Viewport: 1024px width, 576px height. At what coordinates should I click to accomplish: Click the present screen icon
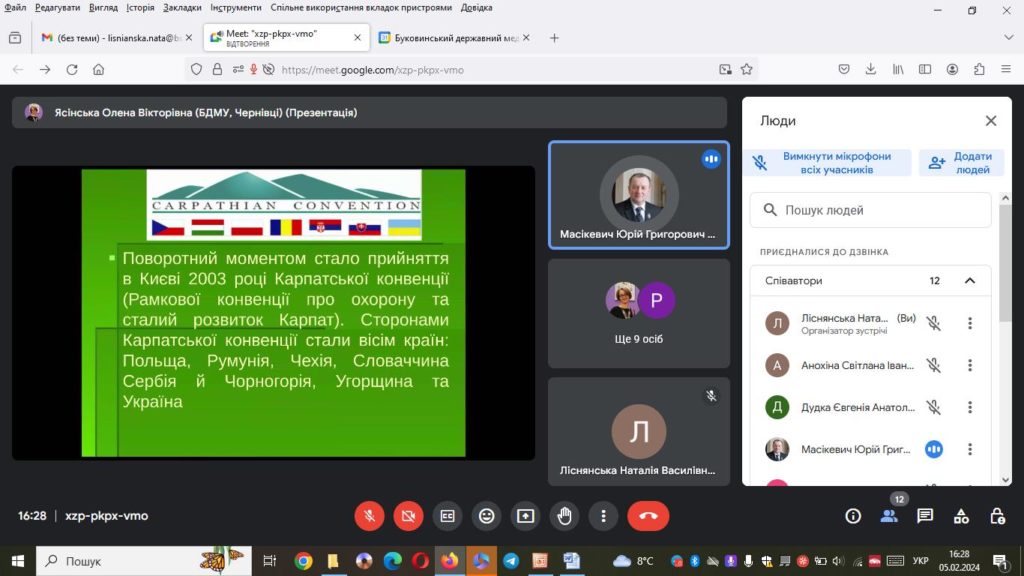pyautogui.click(x=525, y=516)
